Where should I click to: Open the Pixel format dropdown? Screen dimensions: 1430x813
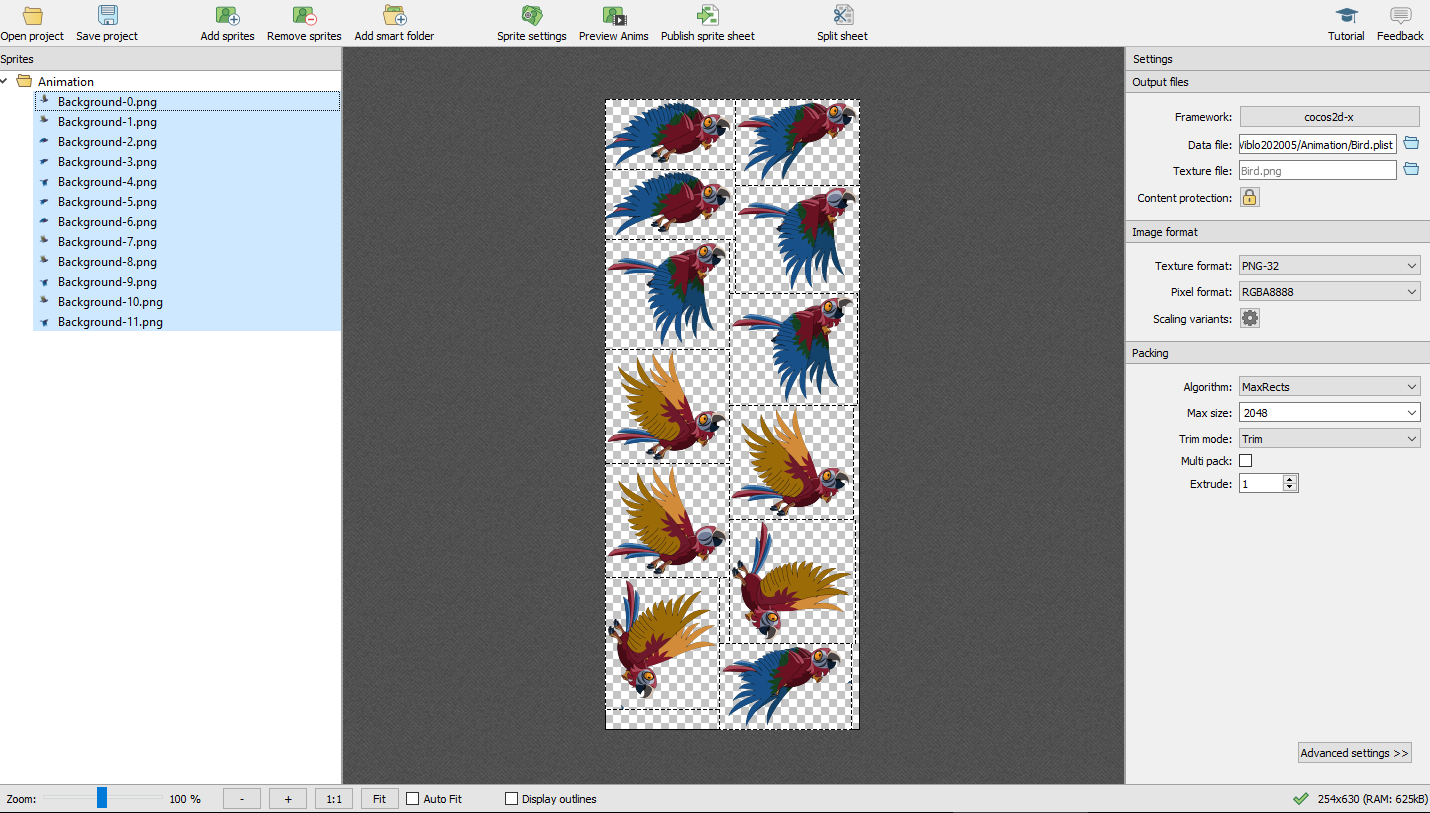pos(1329,292)
